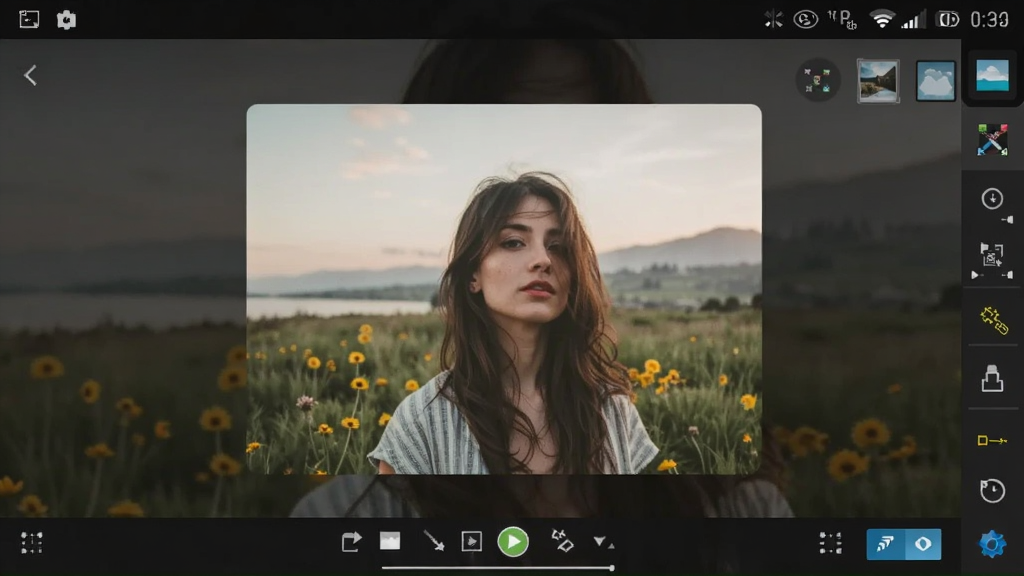The width and height of the screenshot is (1024, 576).
Task: Select the mountain lake landscape thumbnail
Action: (878, 81)
